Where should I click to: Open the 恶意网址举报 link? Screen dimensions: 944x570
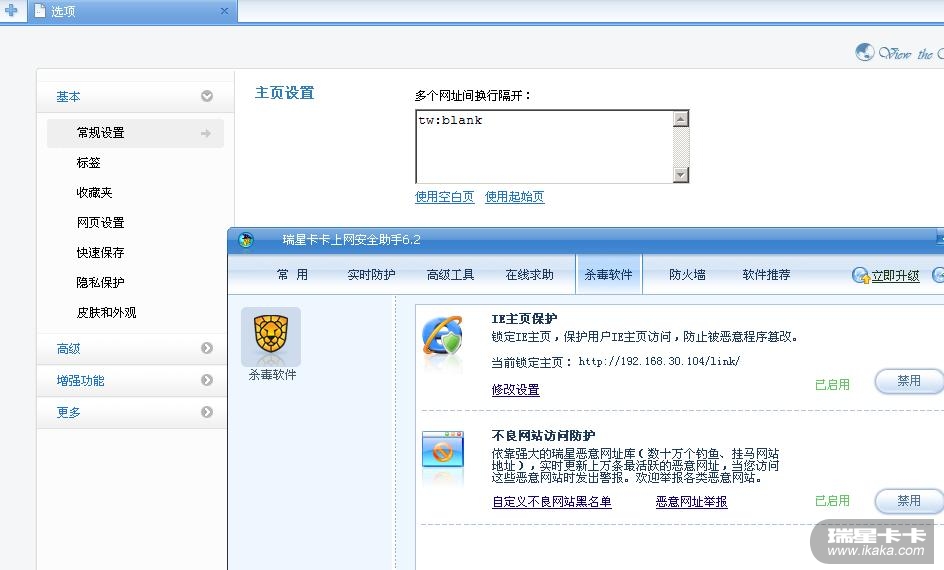coord(691,501)
